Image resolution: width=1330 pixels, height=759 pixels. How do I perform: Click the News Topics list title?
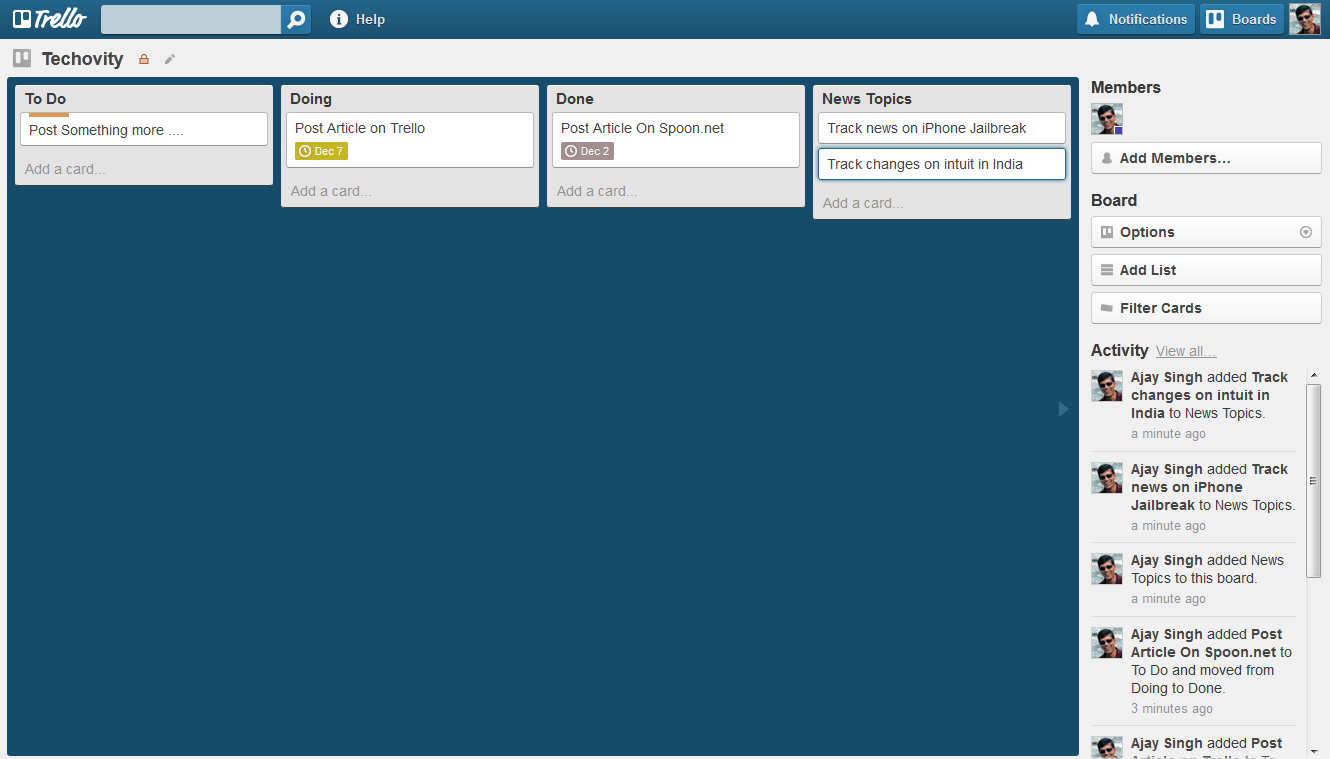[x=867, y=99]
